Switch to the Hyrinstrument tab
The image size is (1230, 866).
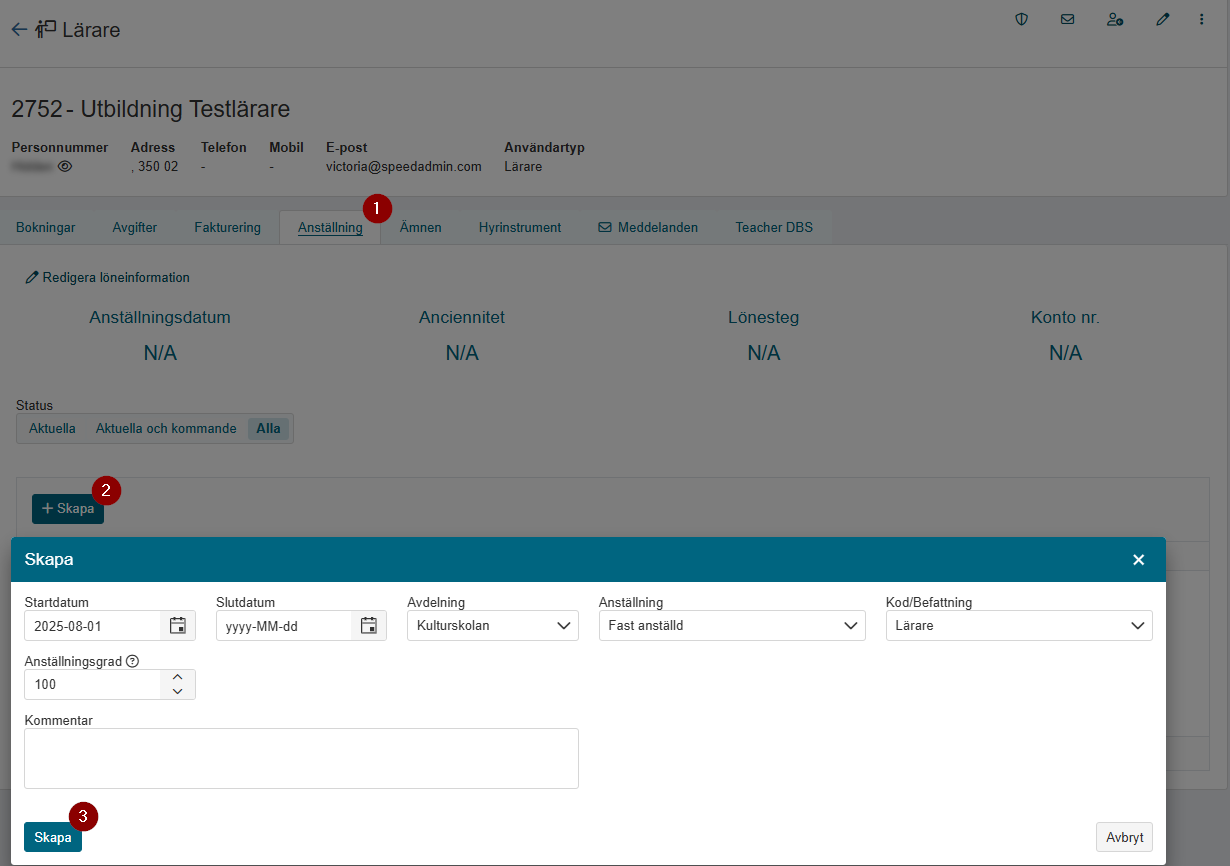[x=520, y=227]
